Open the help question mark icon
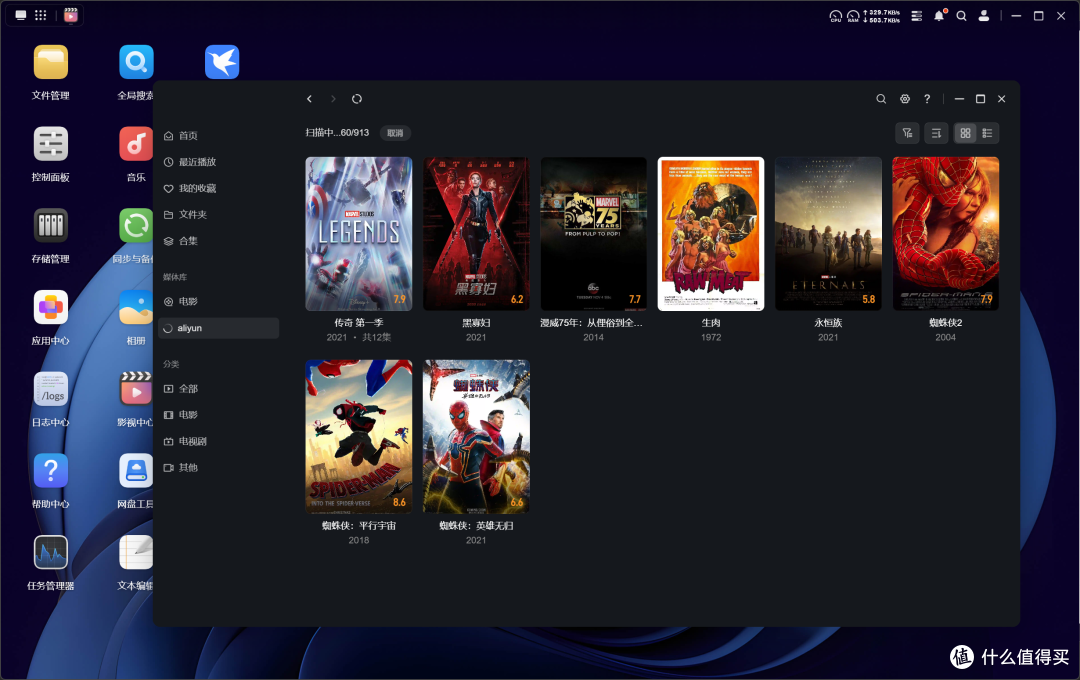The height and width of the screenshot is (680, 1080). tap(927, 99)
